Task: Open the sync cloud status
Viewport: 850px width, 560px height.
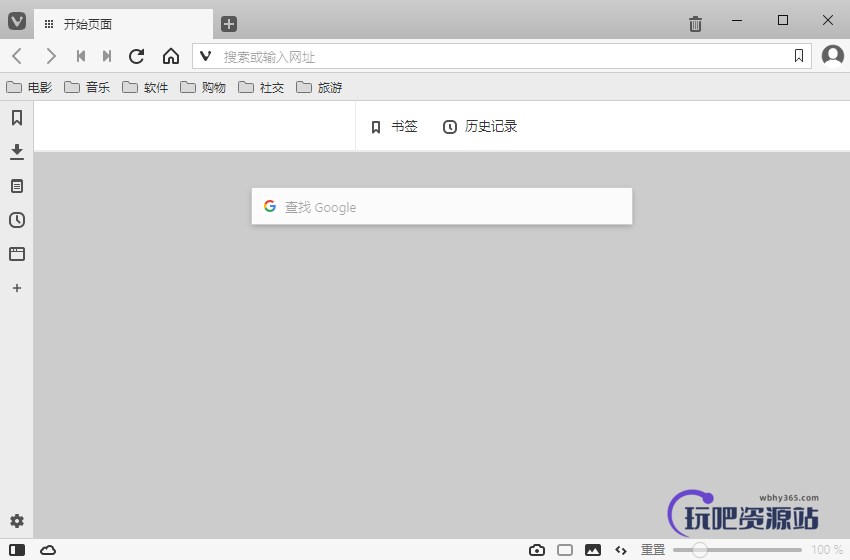Action: point(48,550)
